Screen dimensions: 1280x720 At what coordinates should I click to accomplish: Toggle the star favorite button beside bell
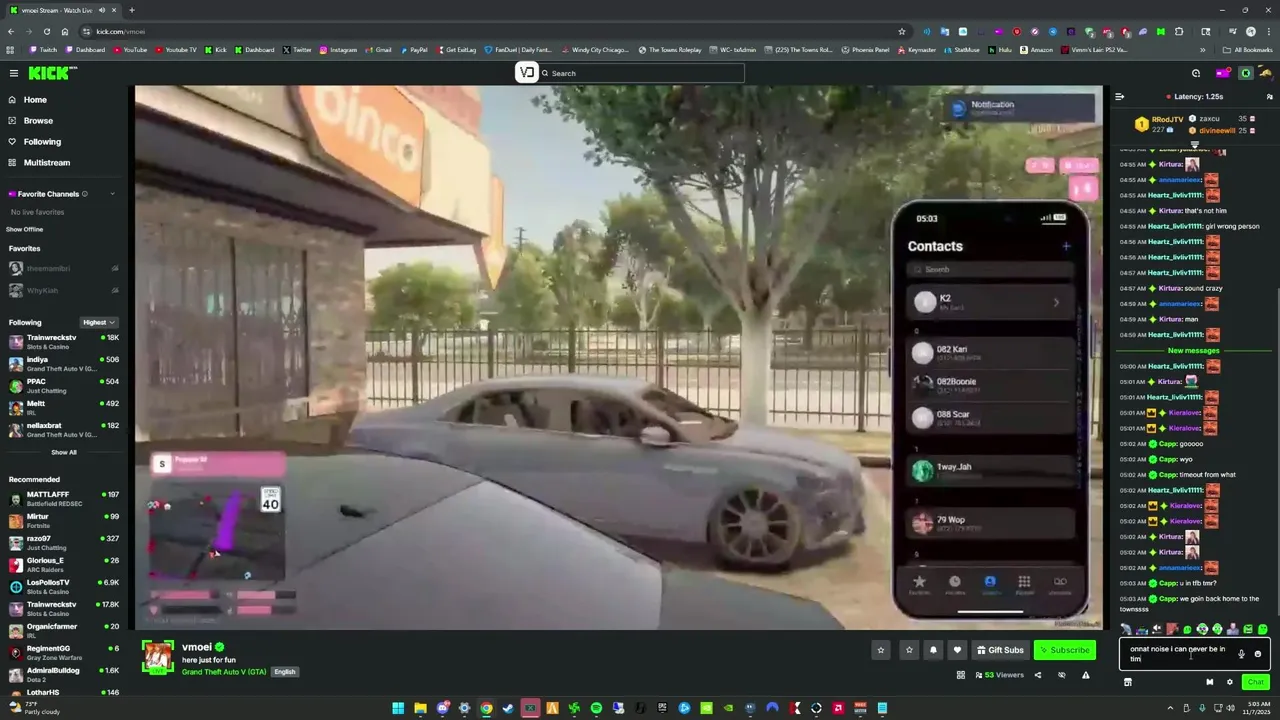(909, 650)
